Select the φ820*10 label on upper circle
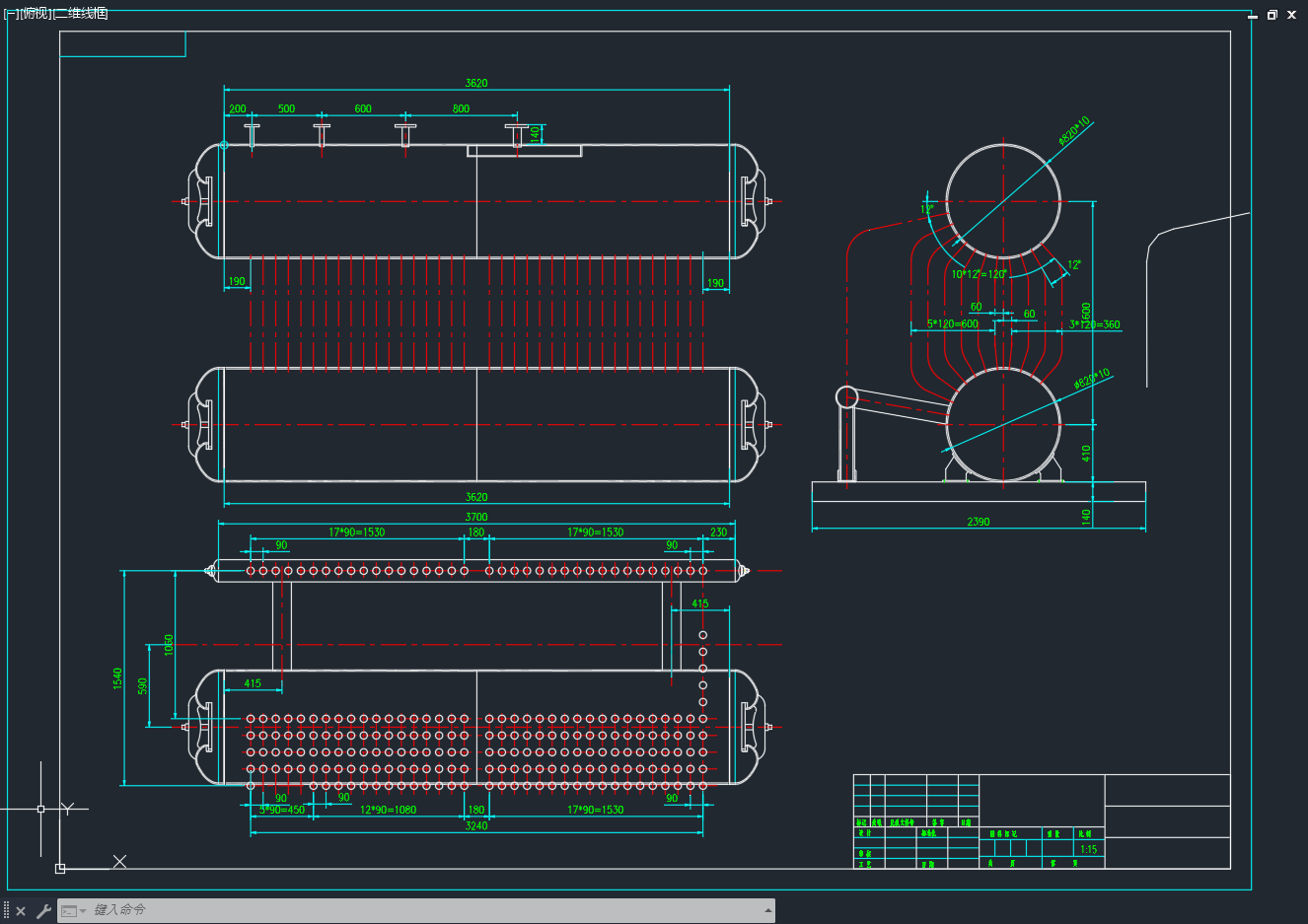1308x924 pixels. tap(1074, 130)
